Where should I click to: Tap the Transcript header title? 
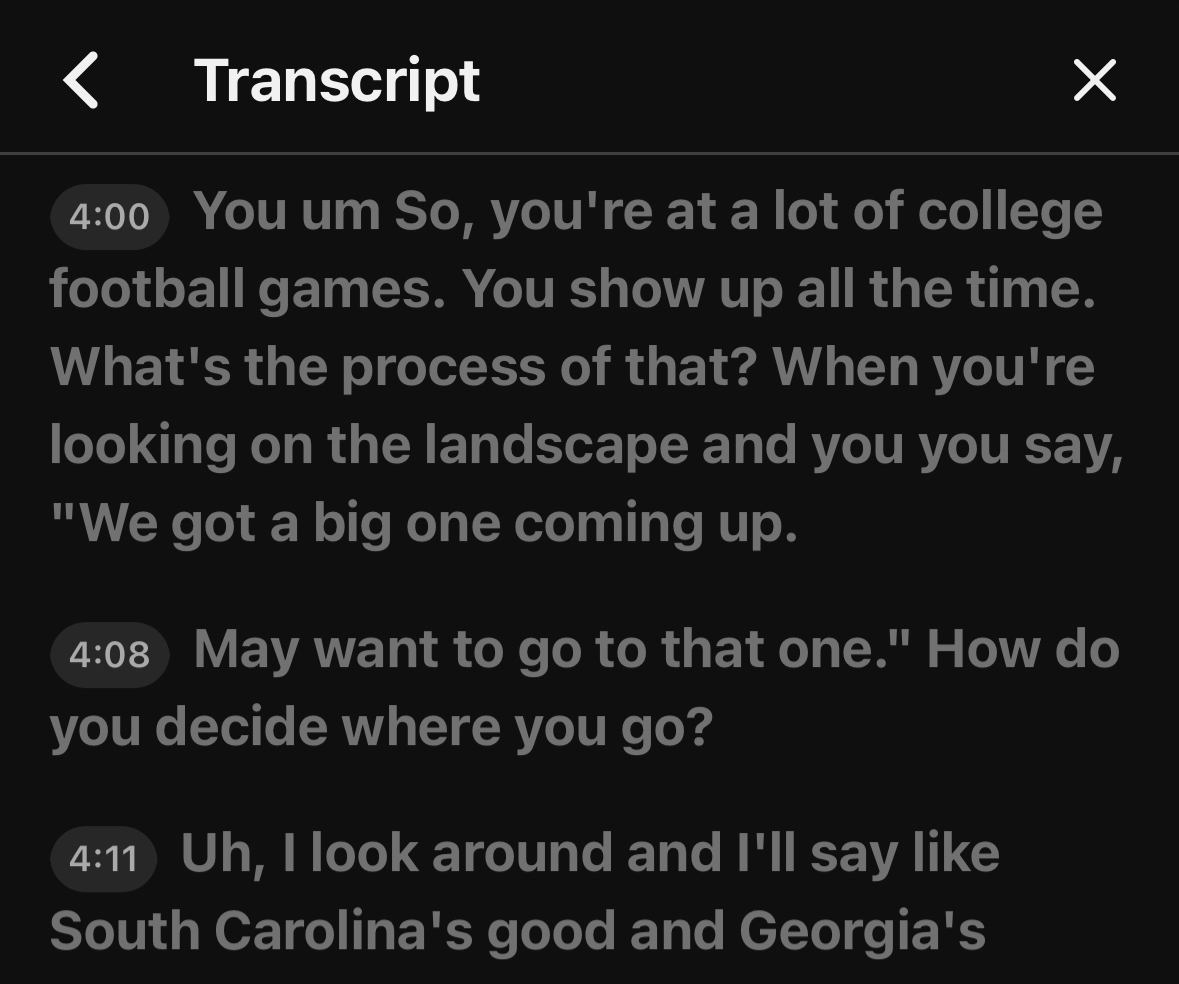pos(337,80)
